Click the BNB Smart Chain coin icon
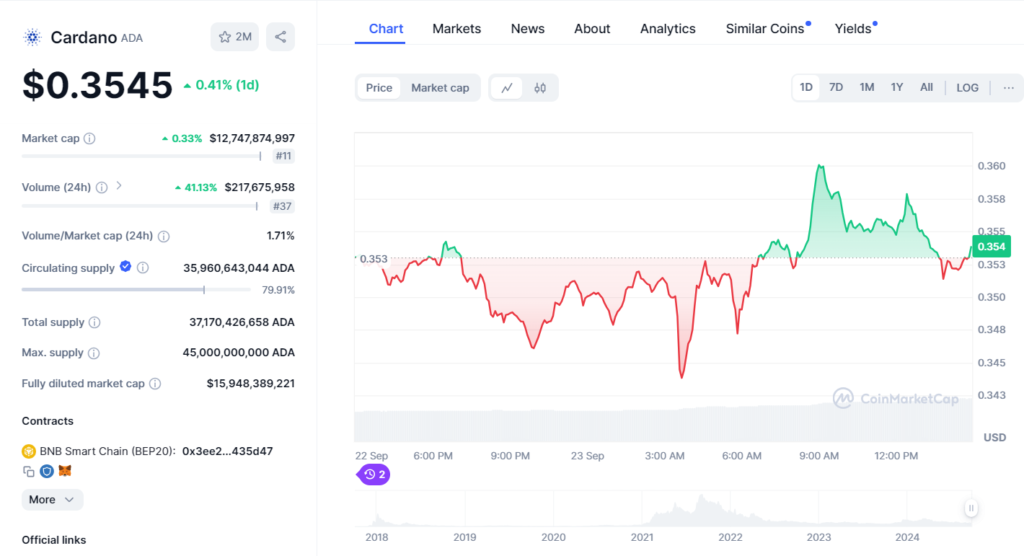Viewport: 1024px width, 556px height. [x=28, y=451]
